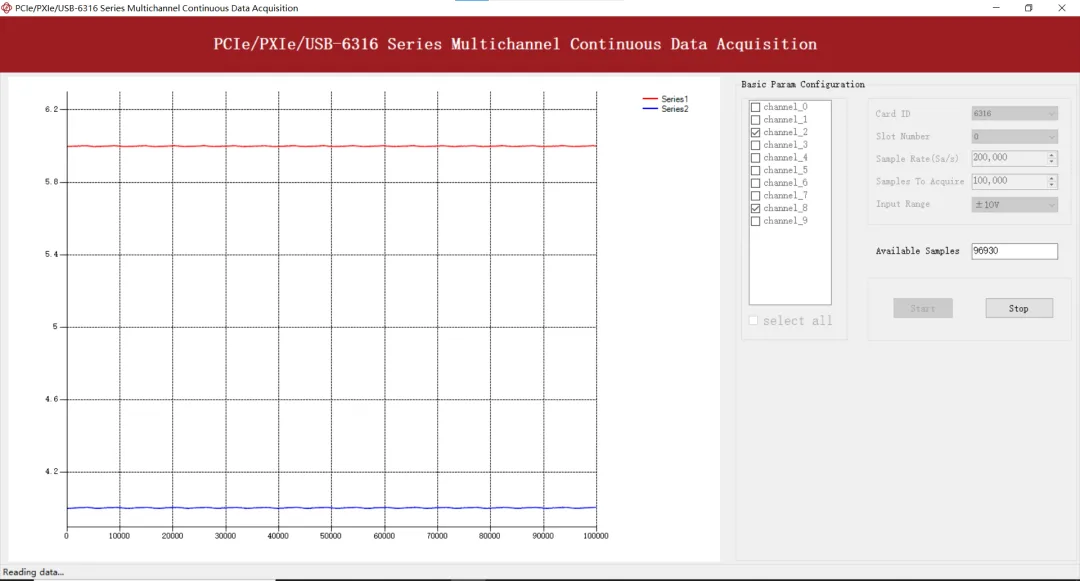
Task: Click the 5.4 y-axis label
Action: pyautogui.click(x=51, y=255)
